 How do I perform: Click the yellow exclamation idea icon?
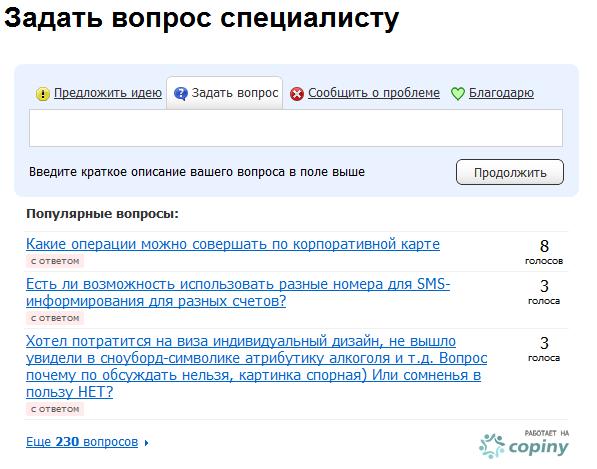43,94
